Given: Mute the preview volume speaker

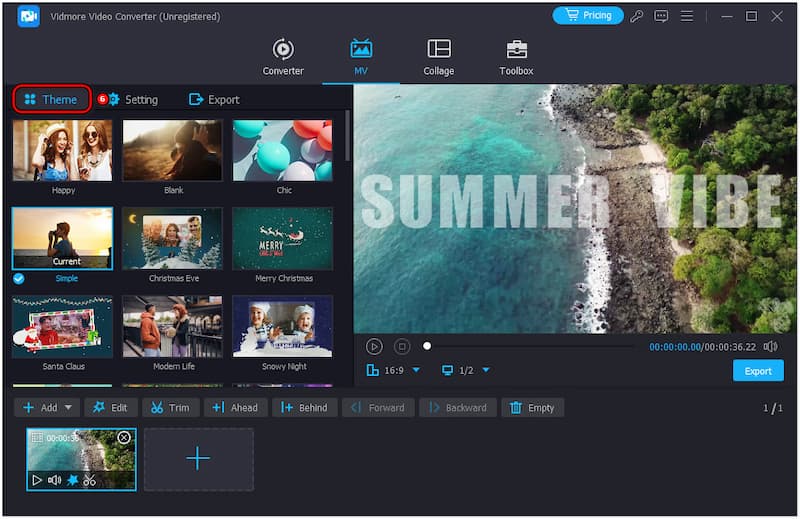Looking at the screenshot, I should (770, 347).
